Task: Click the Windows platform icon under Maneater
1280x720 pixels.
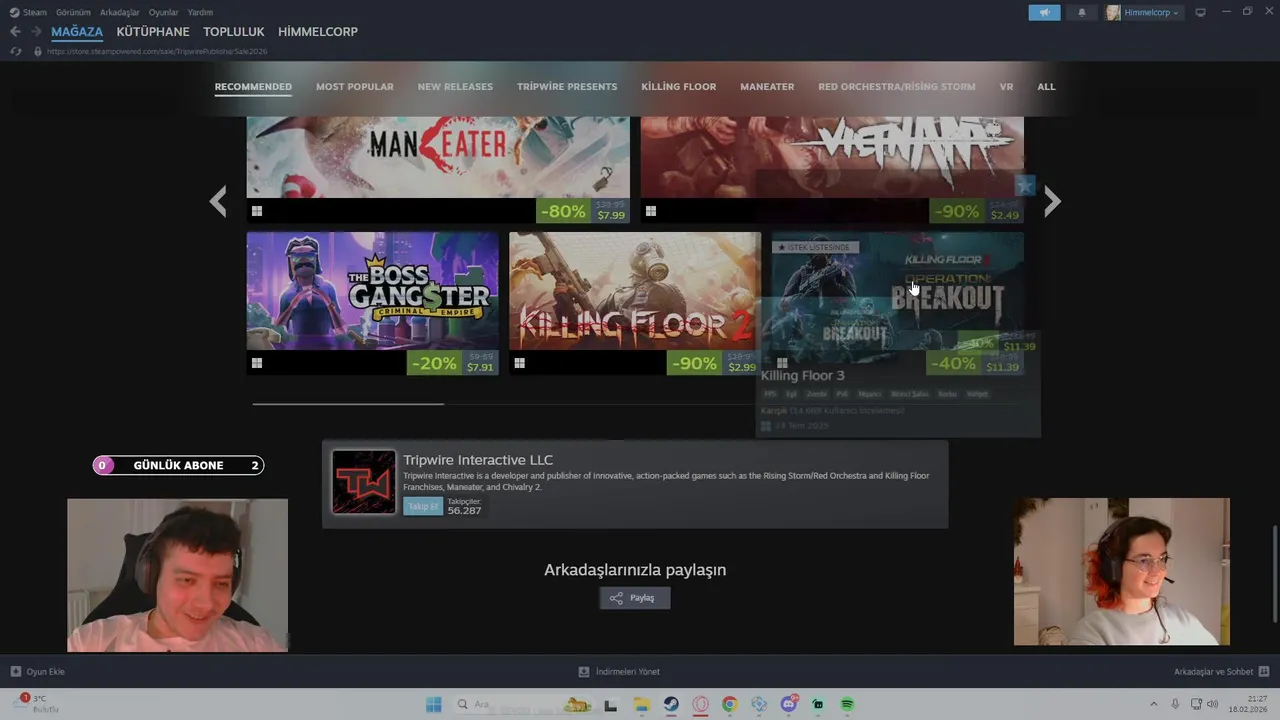Action: pos(257,211)
